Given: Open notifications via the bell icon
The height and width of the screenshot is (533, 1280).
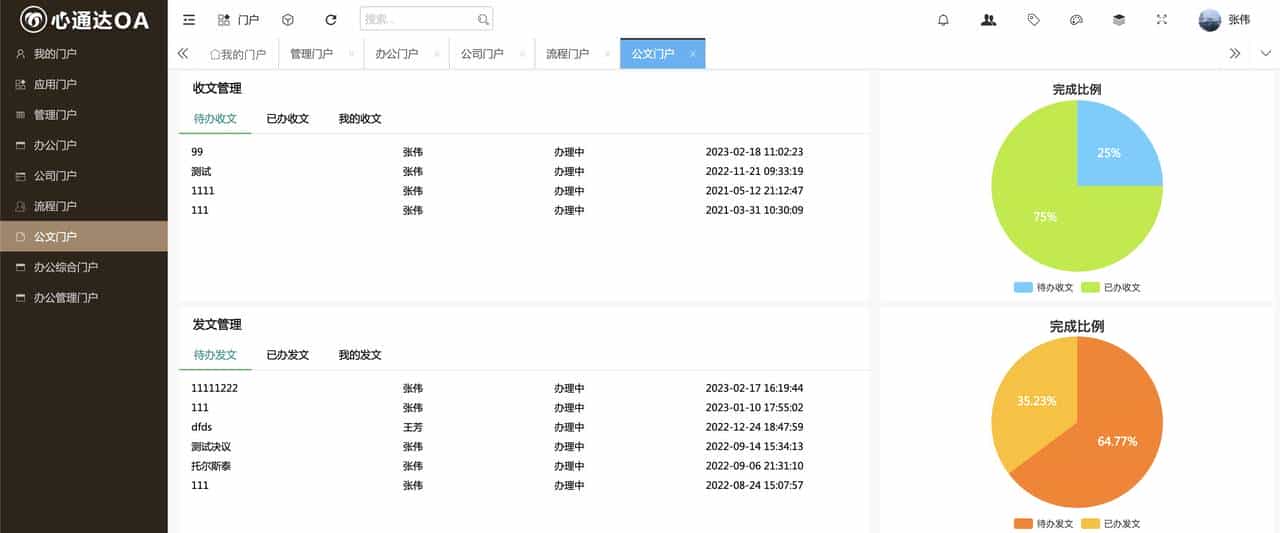Looking at the screenshot, I should (x=943, y=20).
